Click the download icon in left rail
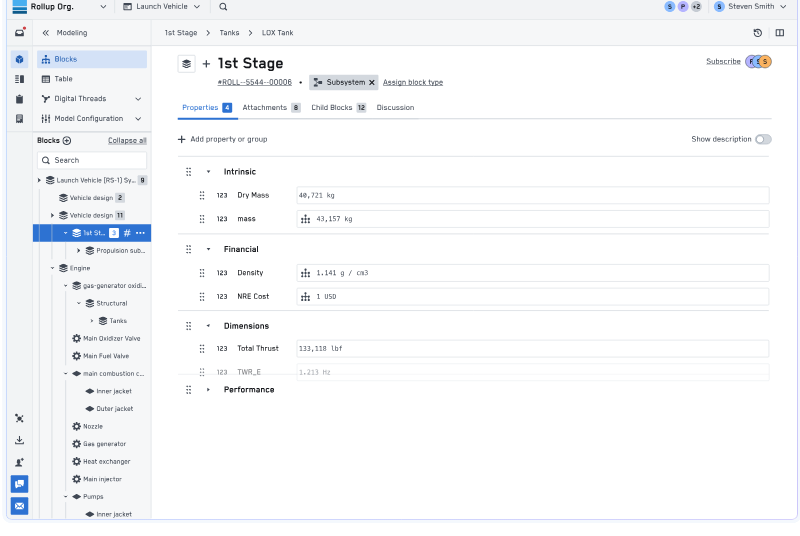The height and width of the screenshot is (536, 800). point(19,440)
